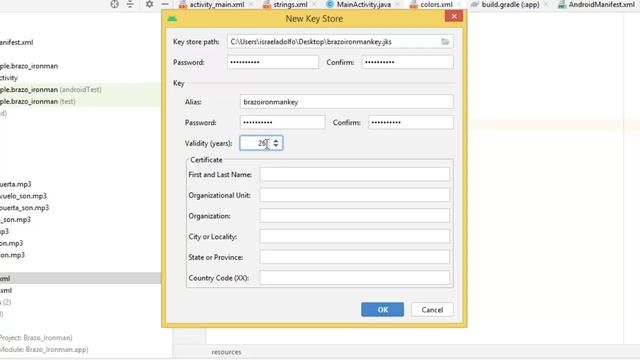Image resolution: width=640 pixels, height=360 pixels.
Task: Click the AndroidManifest.xml tab file icon
Action: (x=562, y=4)
